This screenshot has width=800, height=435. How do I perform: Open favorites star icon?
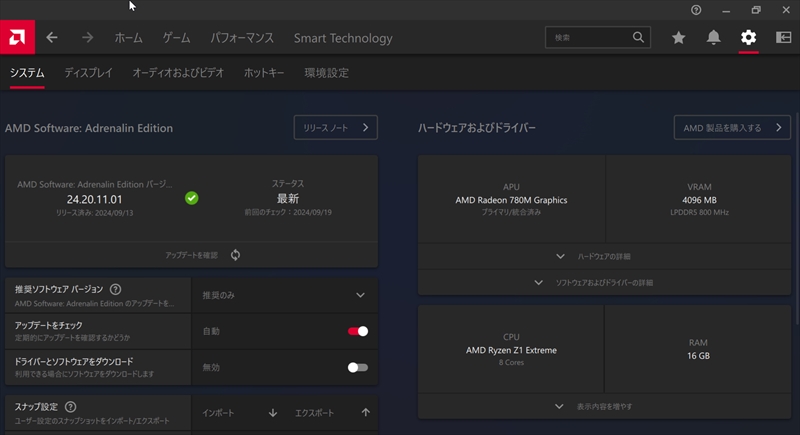click(x=678, y=37)
